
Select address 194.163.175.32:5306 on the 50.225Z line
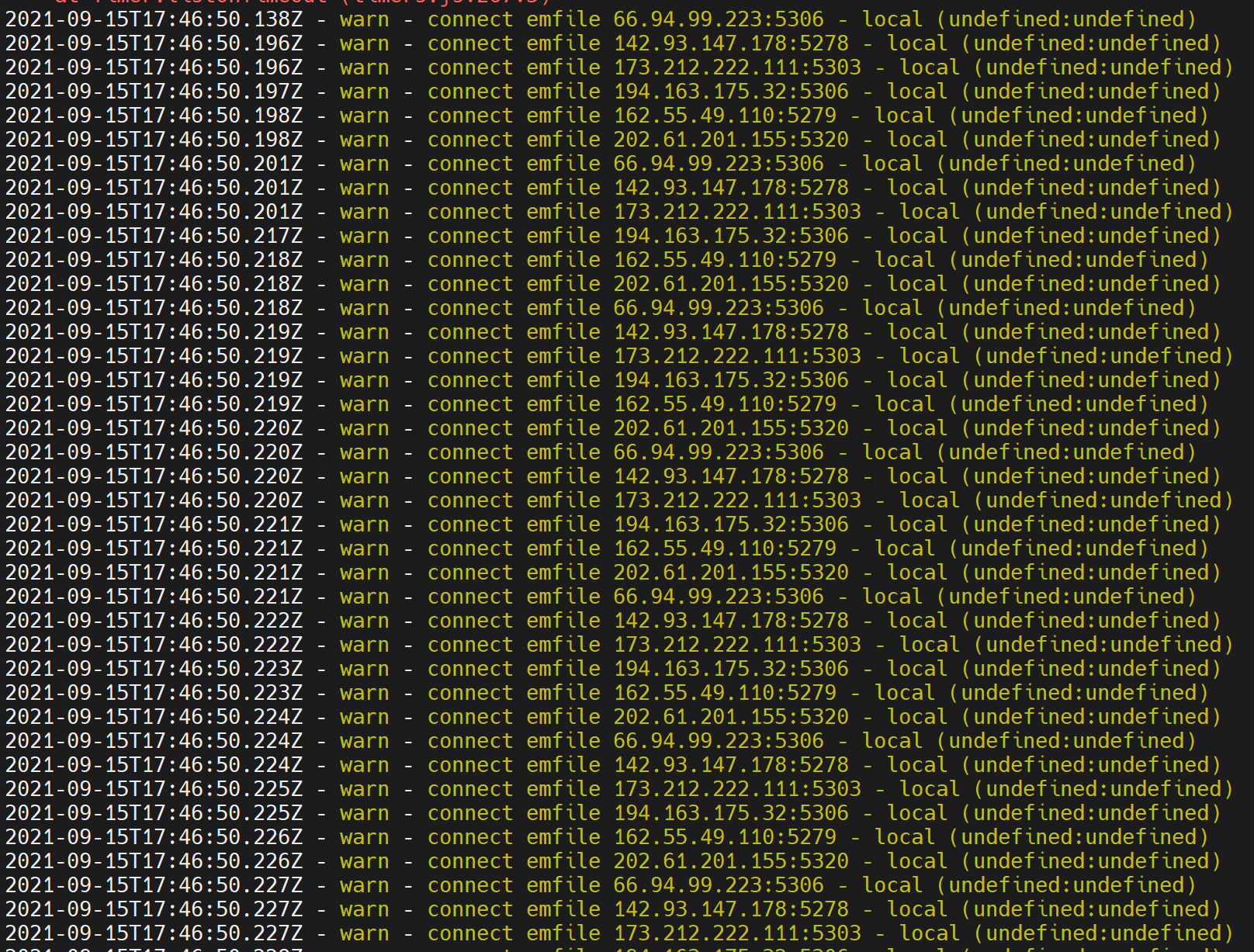(731, 813)
